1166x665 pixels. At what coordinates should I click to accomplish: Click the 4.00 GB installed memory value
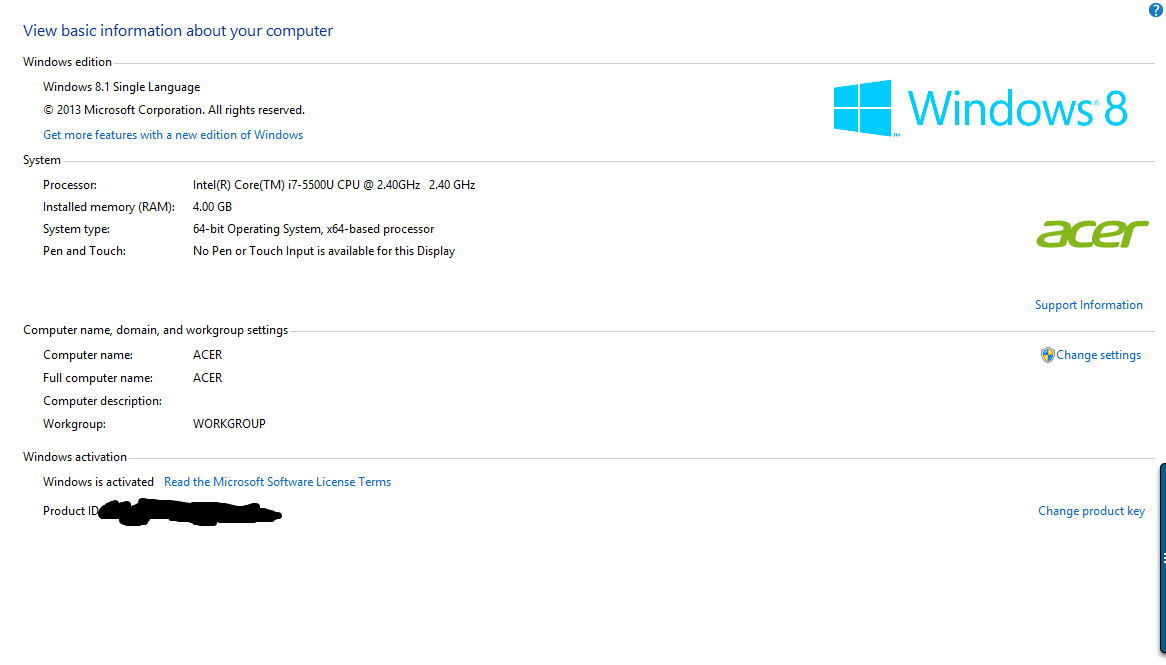point(212,207)
